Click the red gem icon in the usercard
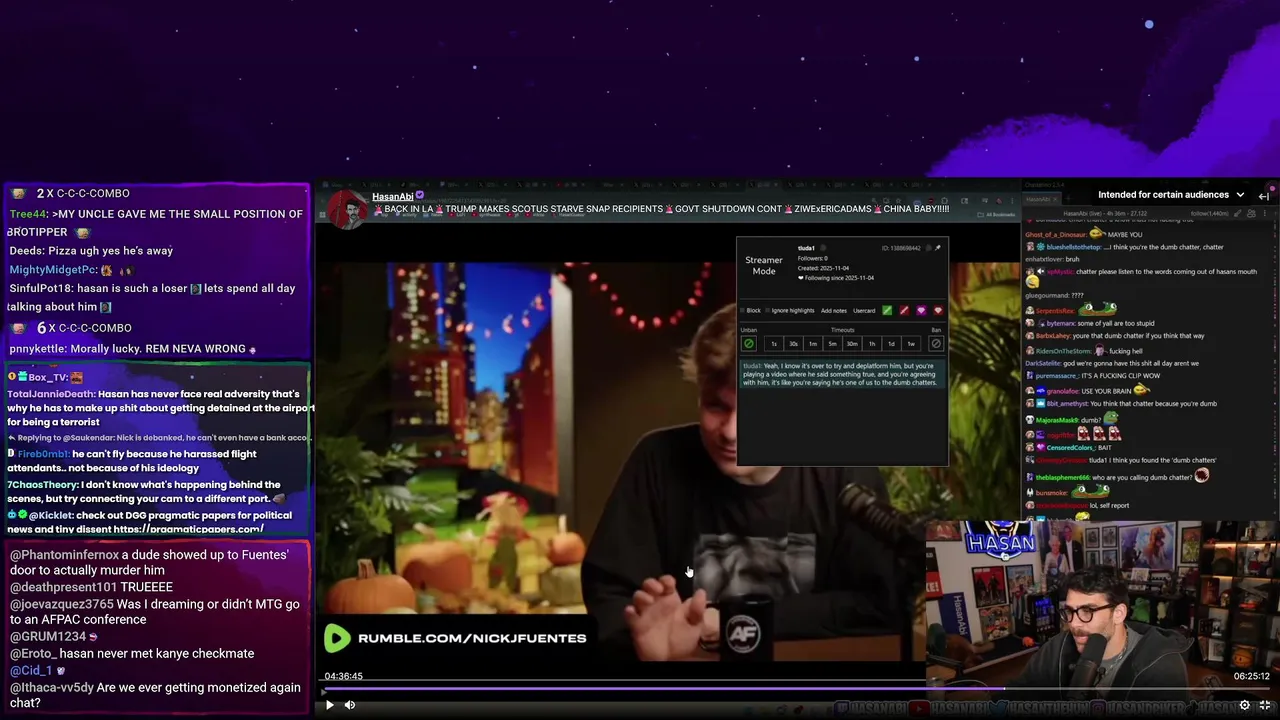1280x720 pixels. [938, 310]
